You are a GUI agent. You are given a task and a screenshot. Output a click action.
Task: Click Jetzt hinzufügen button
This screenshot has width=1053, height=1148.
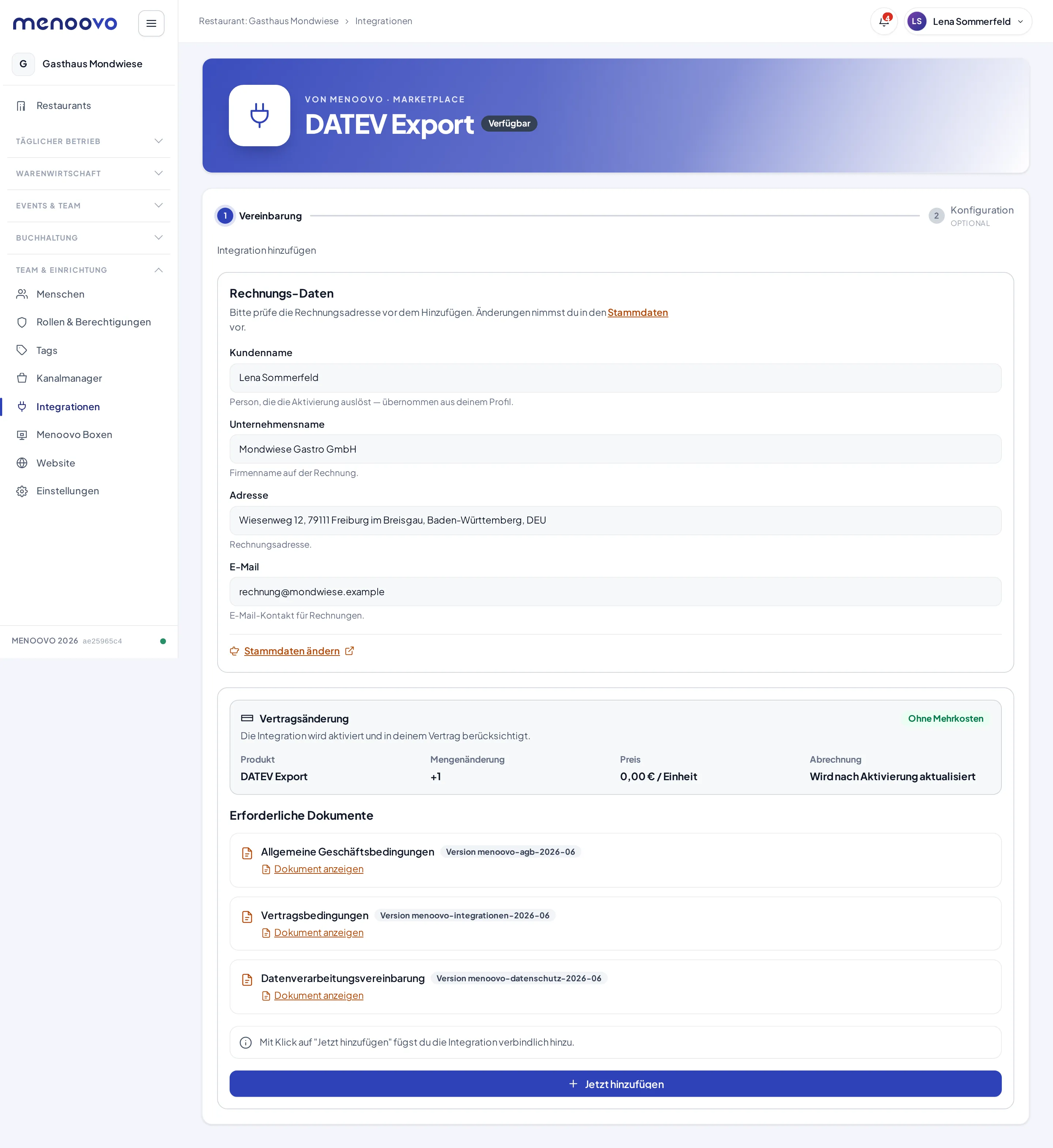pyautogui.click(x=615, y=1084)
